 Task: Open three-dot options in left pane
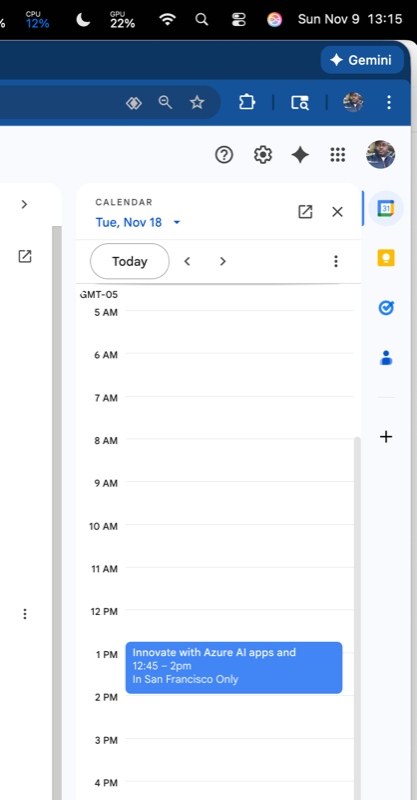click(x=24, y=614)
